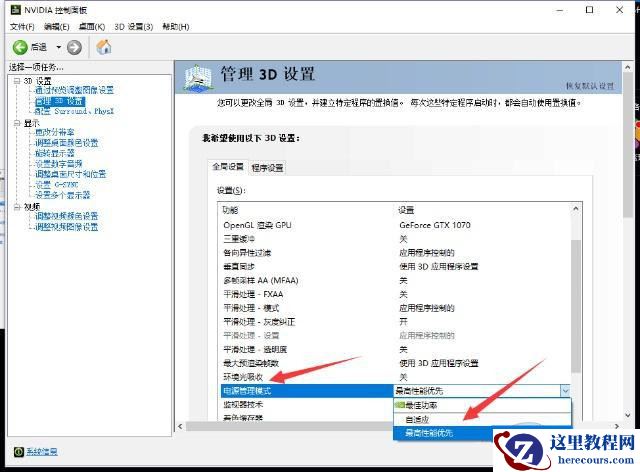640x472 pixels.
Task: Select 通过预览调整图像设置 in the tree
Action: [74, 90]
